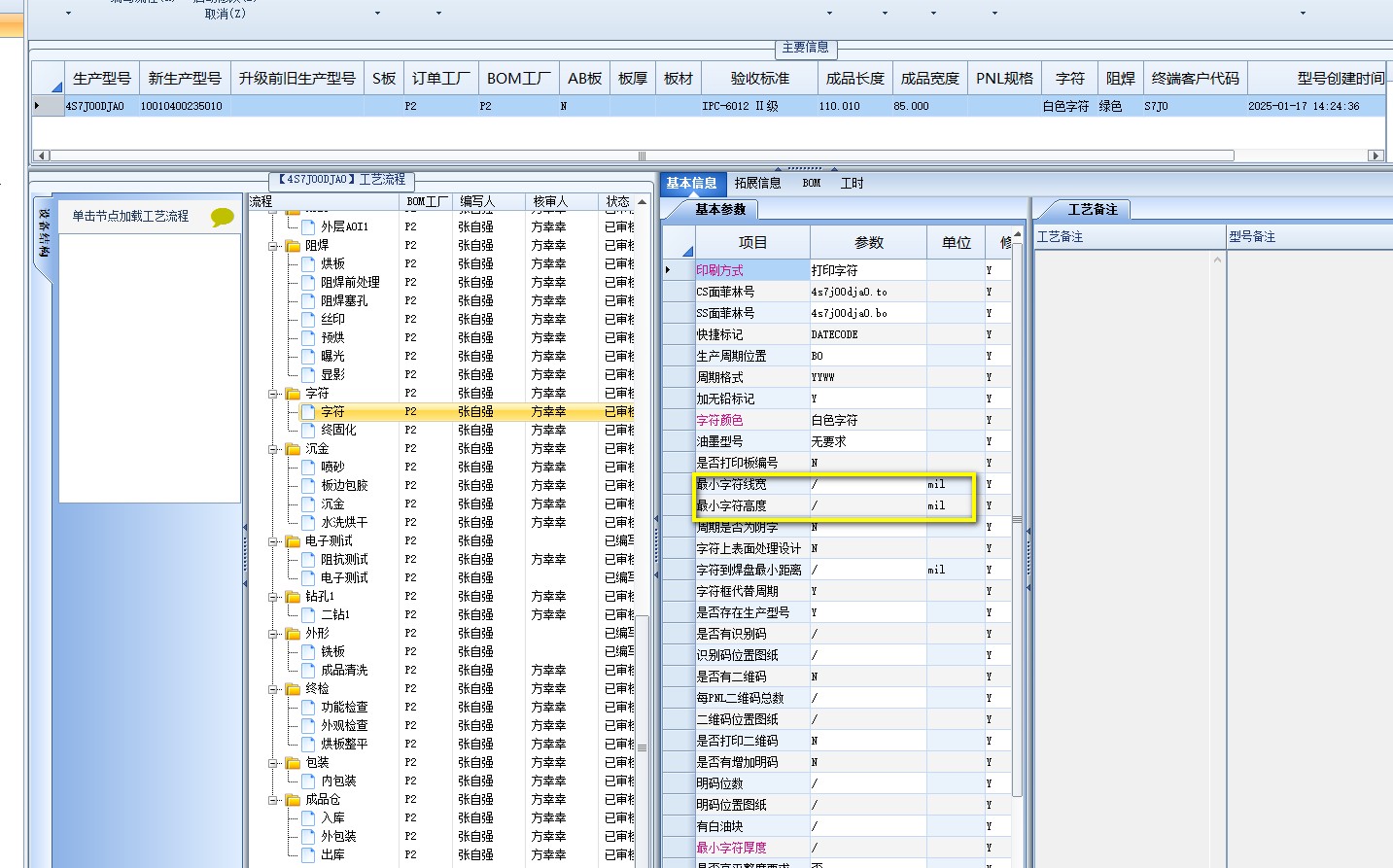The height and width of the screenshot is (868, 1393).
Task: Click the 沉金 folder icon
Action: tap(293, 449)
